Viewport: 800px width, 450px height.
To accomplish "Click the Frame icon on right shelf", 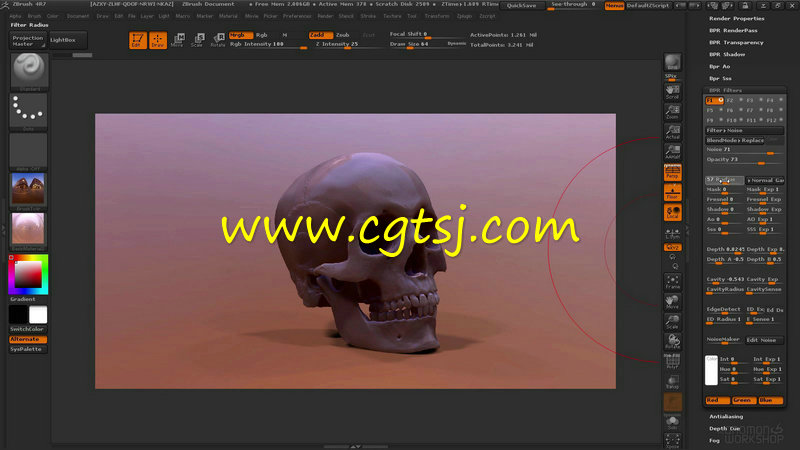I will 672,281.
